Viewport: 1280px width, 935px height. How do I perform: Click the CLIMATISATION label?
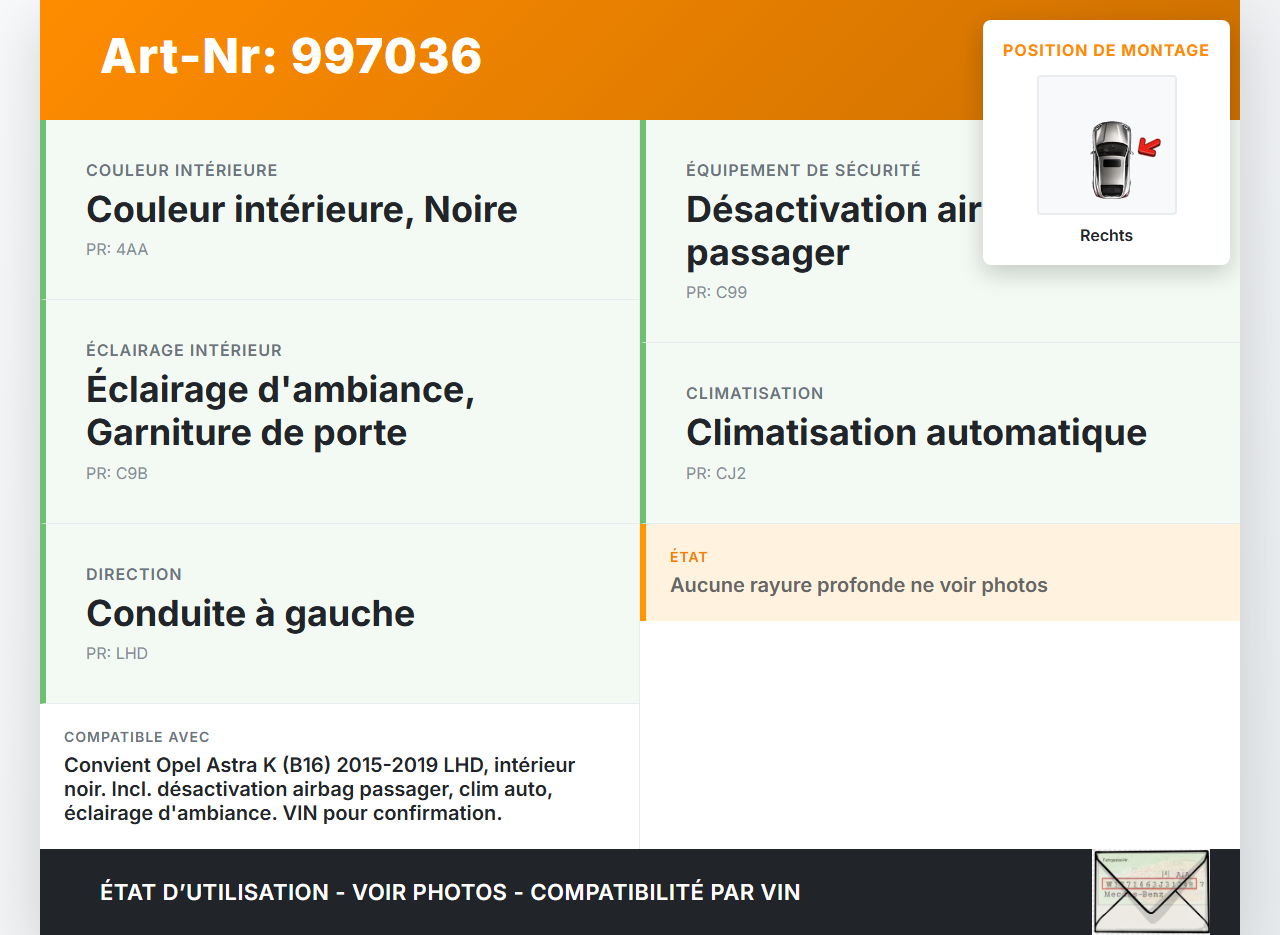click(x=755, y=394)
